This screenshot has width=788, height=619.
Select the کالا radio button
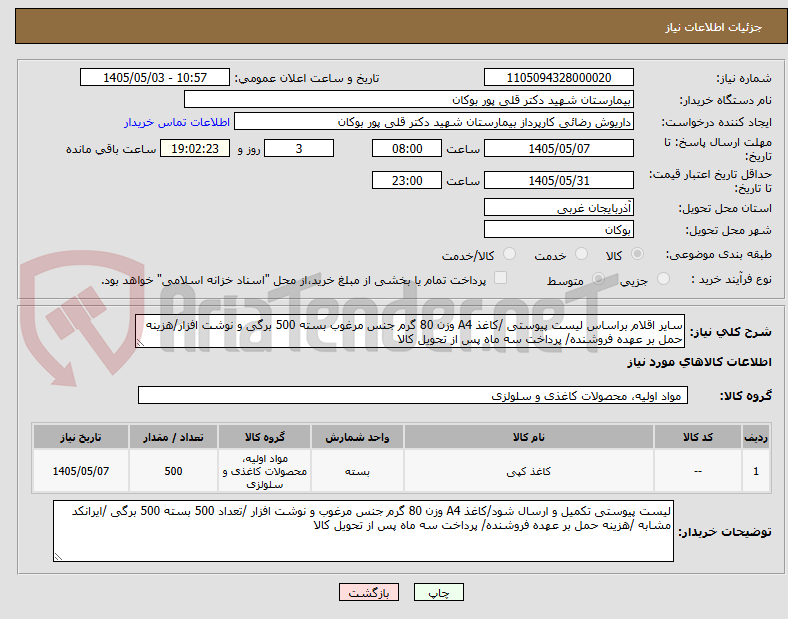[x=637, y=254]
